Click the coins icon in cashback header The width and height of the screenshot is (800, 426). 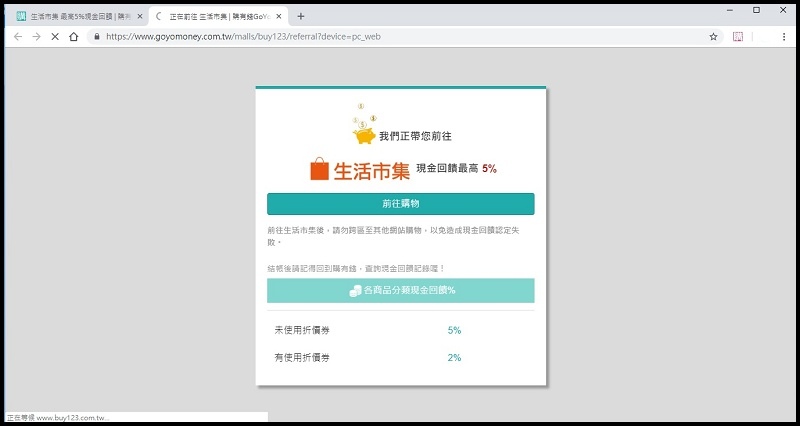tap(354, 290)
